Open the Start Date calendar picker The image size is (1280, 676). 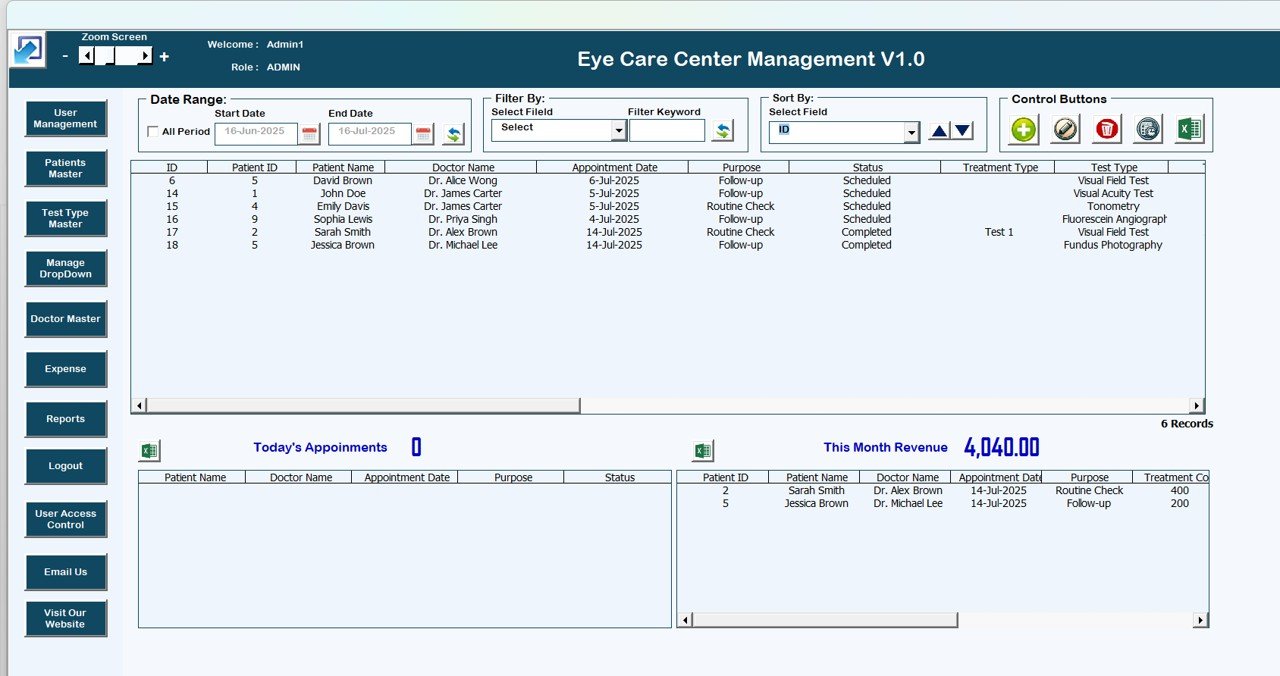tap(309, 131)
